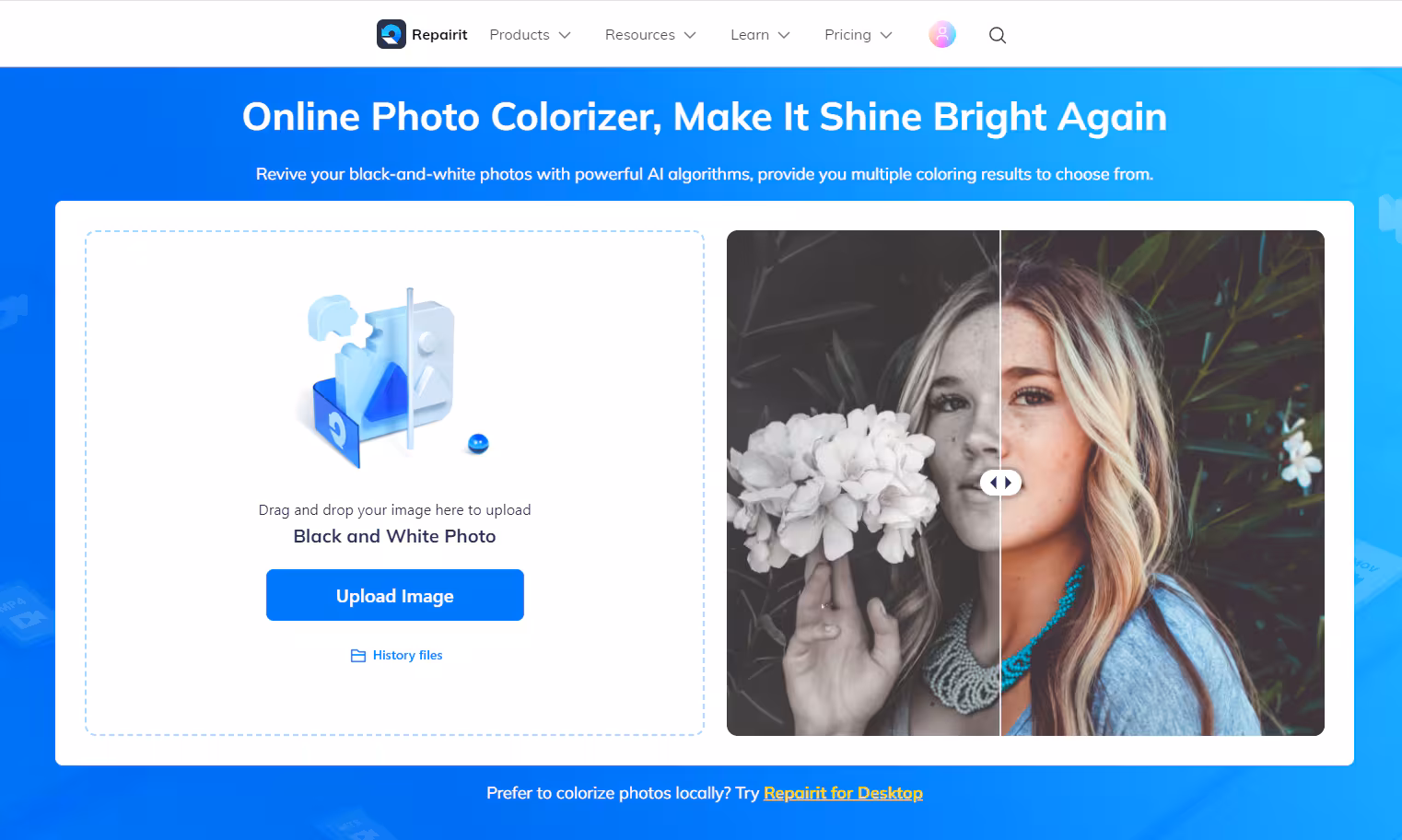The image size is (1402, 840).
Task: Click the search magnifier icon
Action: click(x=997, y=35)
